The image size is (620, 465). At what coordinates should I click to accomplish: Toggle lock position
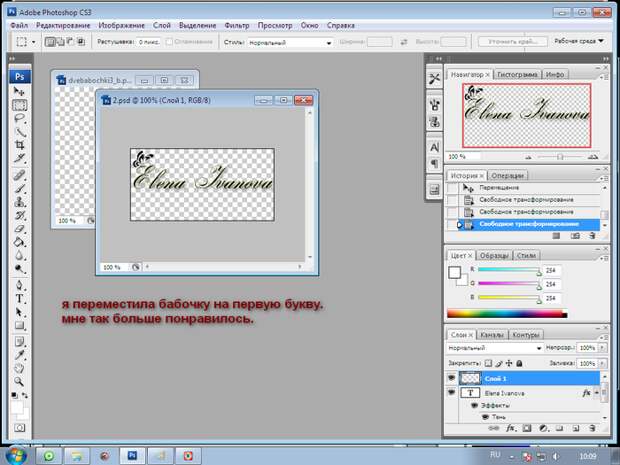point(509,363)
